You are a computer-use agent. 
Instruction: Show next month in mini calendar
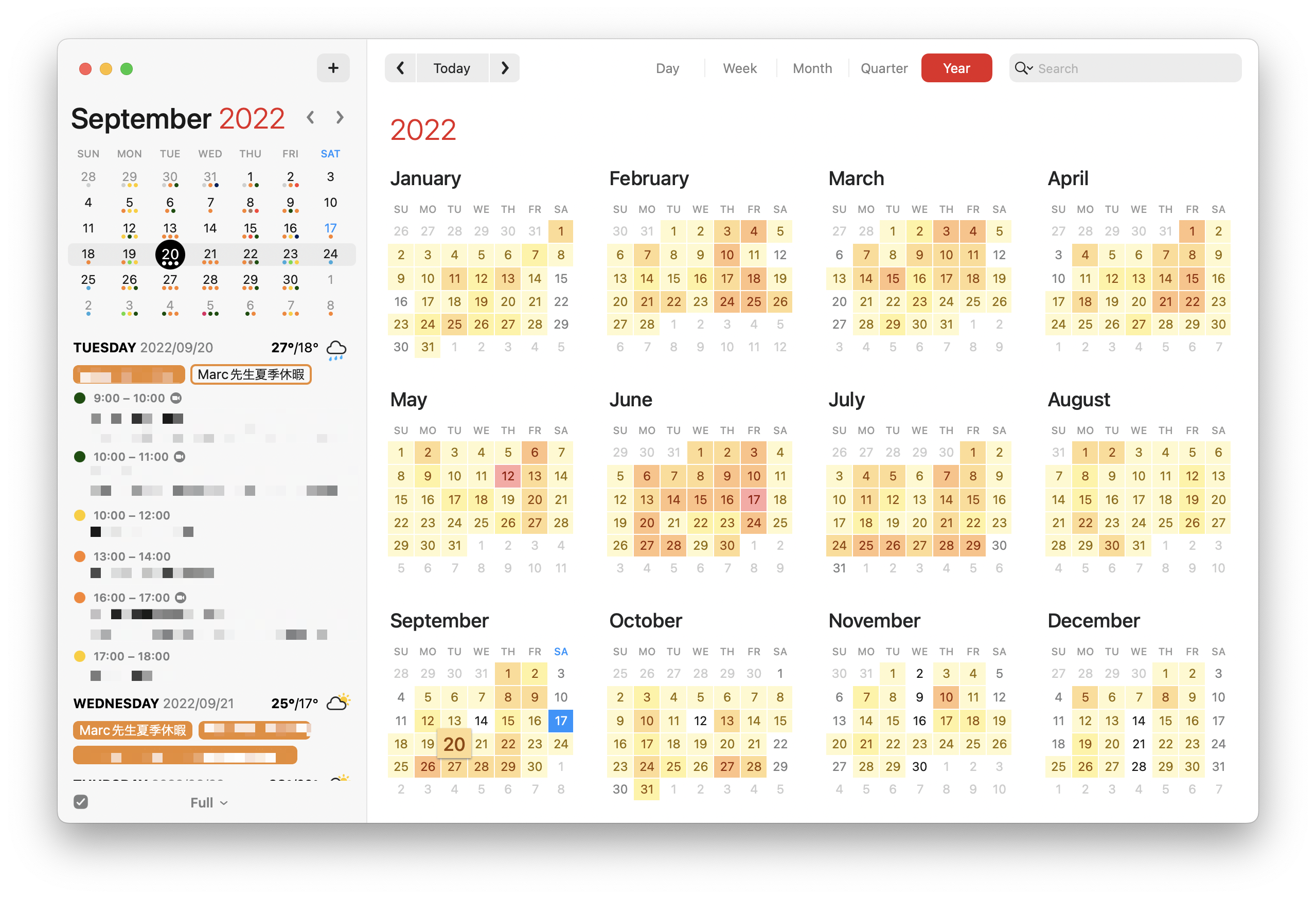point(339,117)
